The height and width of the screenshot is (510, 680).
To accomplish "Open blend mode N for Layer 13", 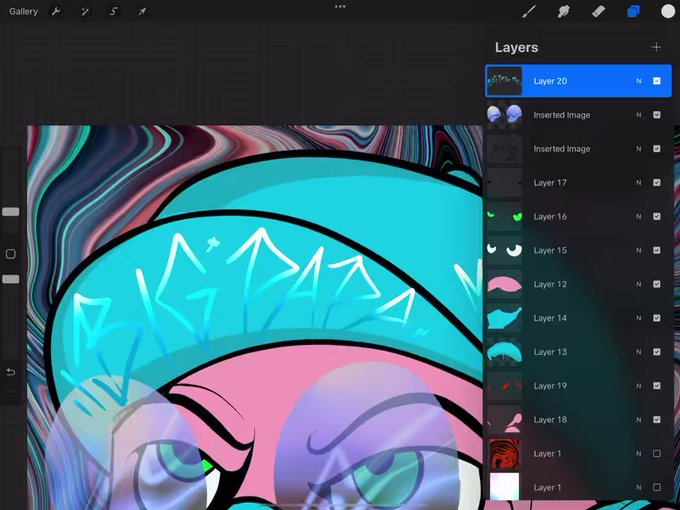I will tap(638, 352).
